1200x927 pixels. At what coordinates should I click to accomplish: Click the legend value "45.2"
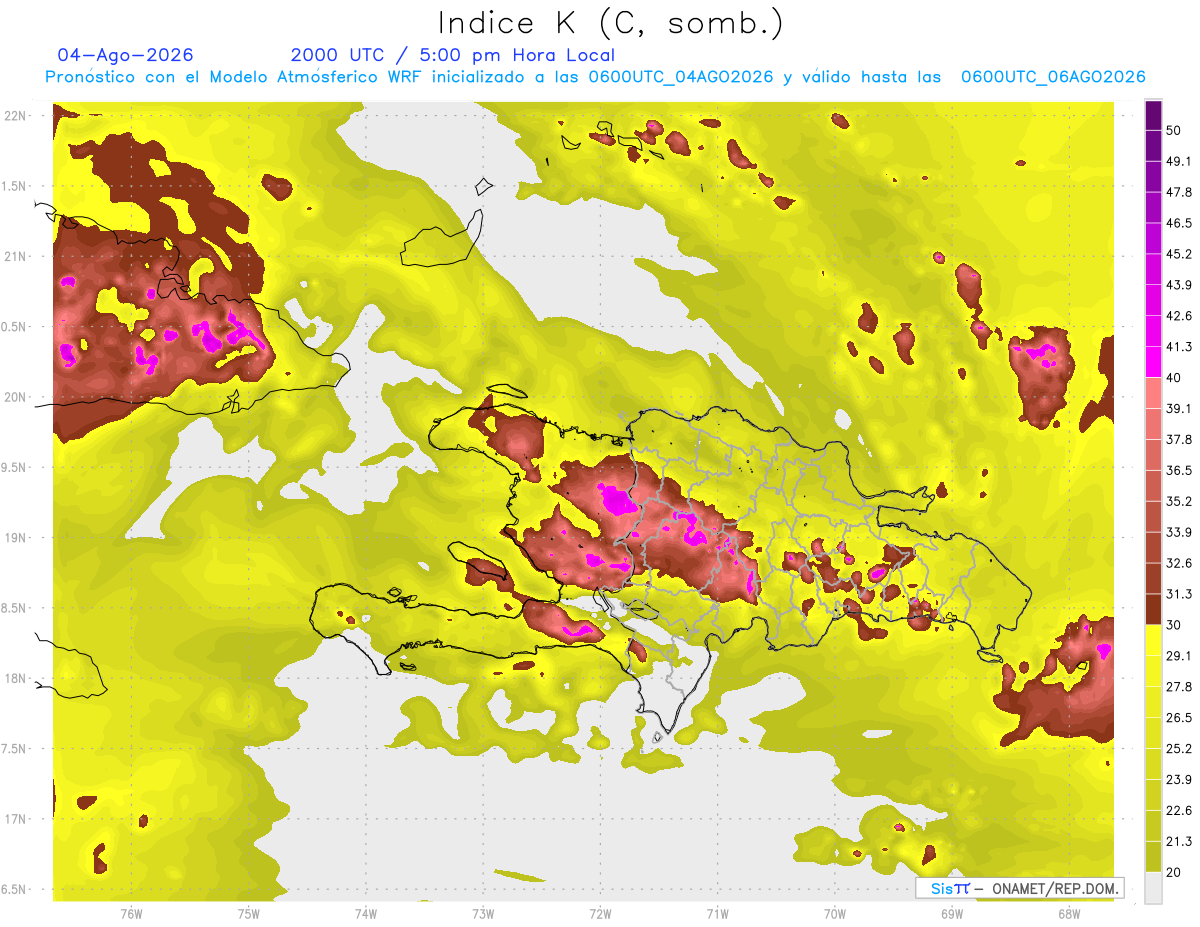point(1178,254)
